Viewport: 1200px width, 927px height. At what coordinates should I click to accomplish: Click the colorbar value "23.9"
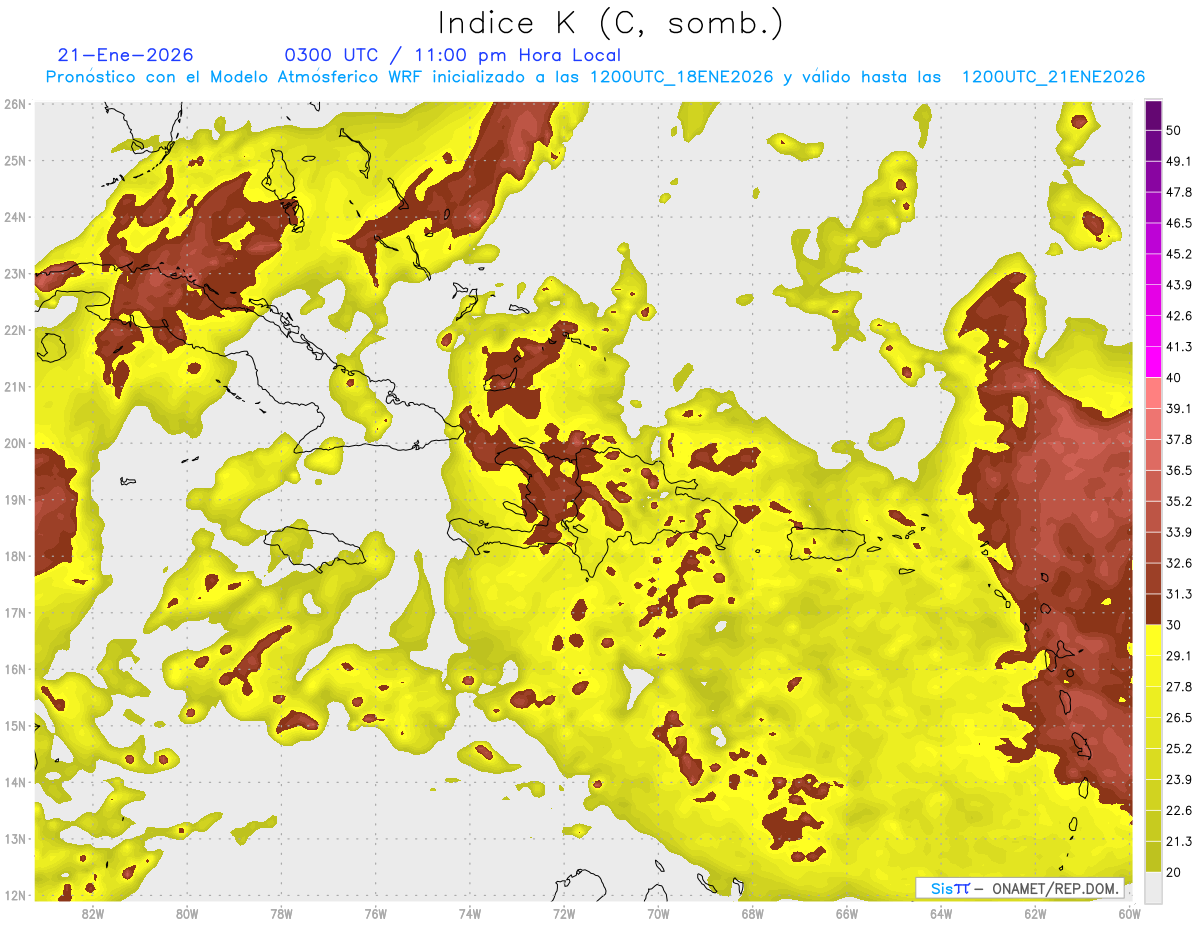[x=1178, y=780]
